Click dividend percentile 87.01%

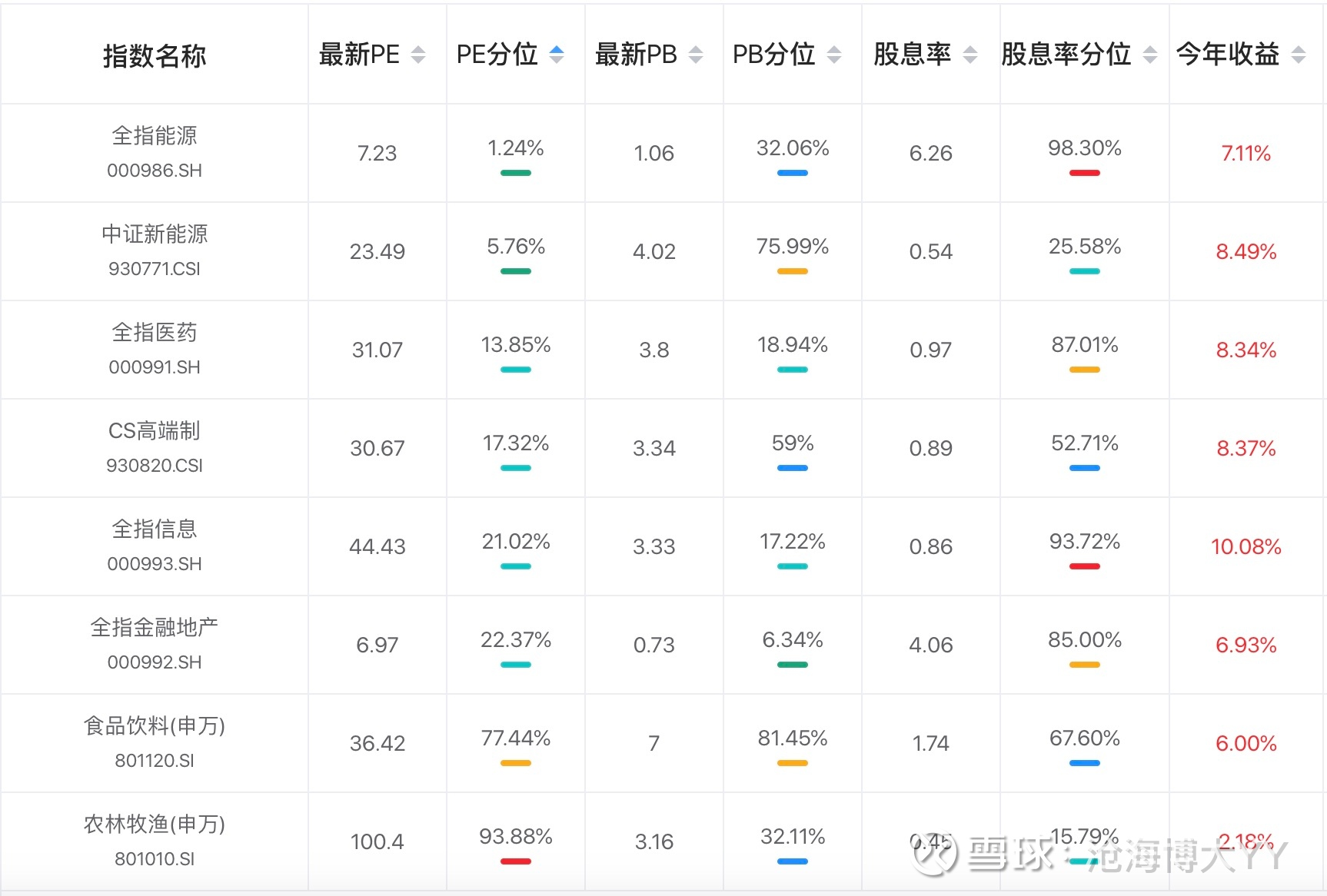pos(1085,345)
